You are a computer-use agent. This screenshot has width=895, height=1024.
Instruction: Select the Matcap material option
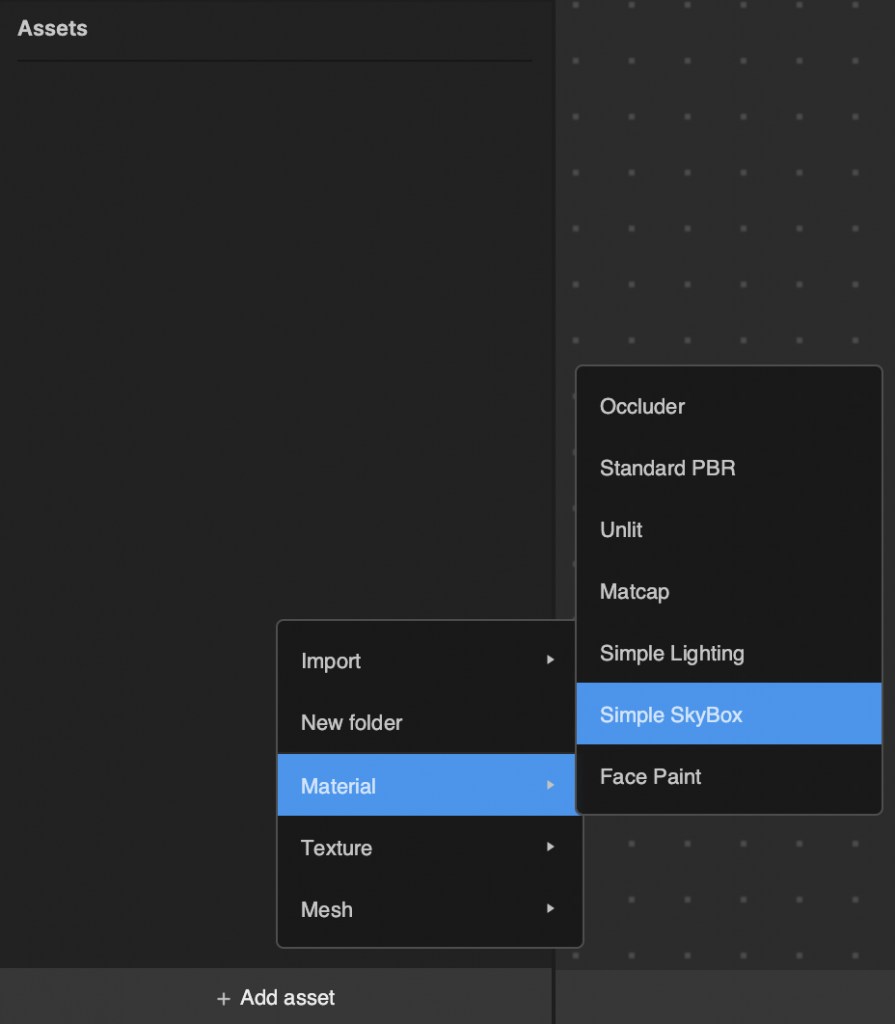729,592
